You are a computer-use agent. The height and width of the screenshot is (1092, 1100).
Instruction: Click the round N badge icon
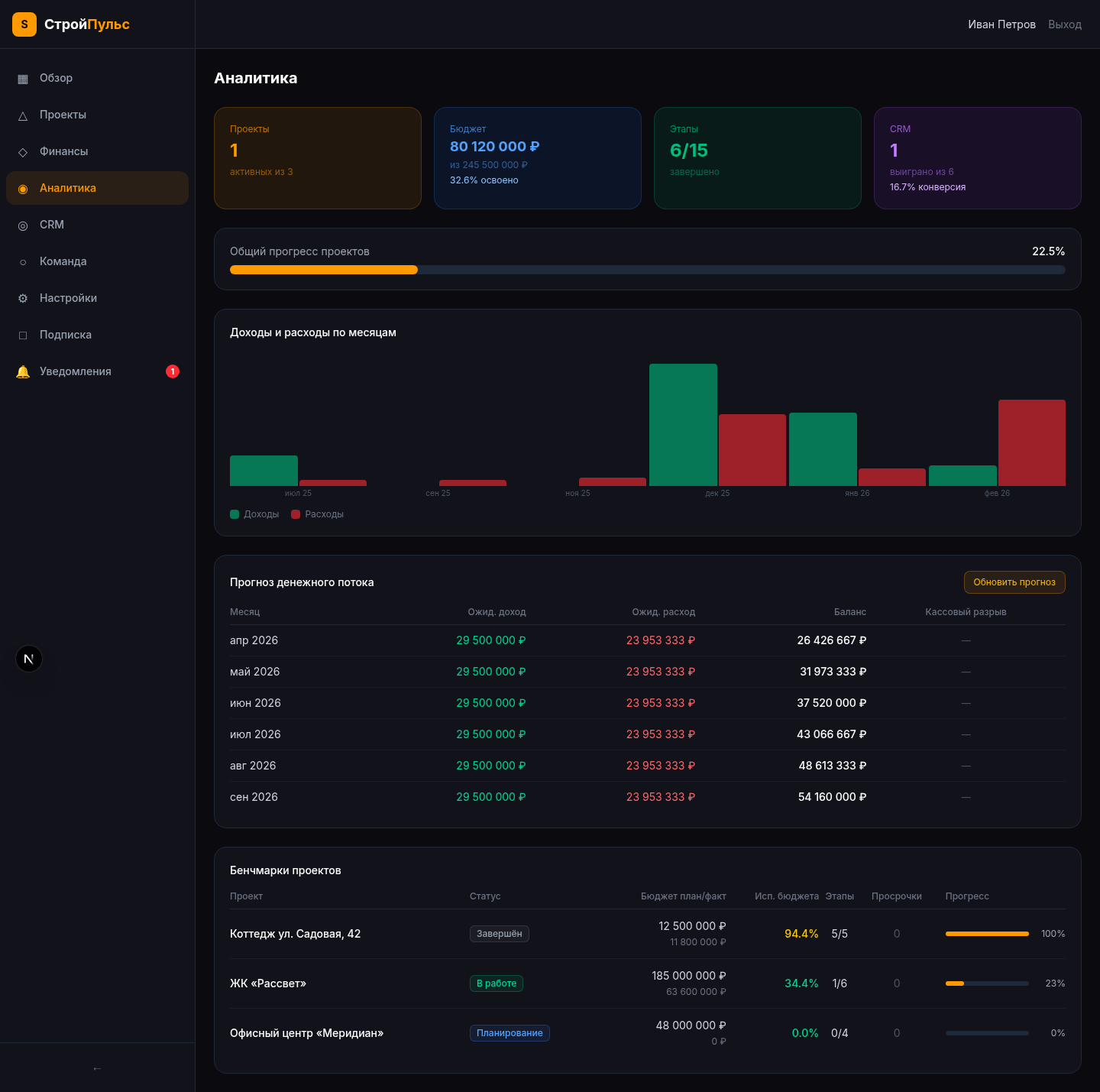click(x=29, y=659)
